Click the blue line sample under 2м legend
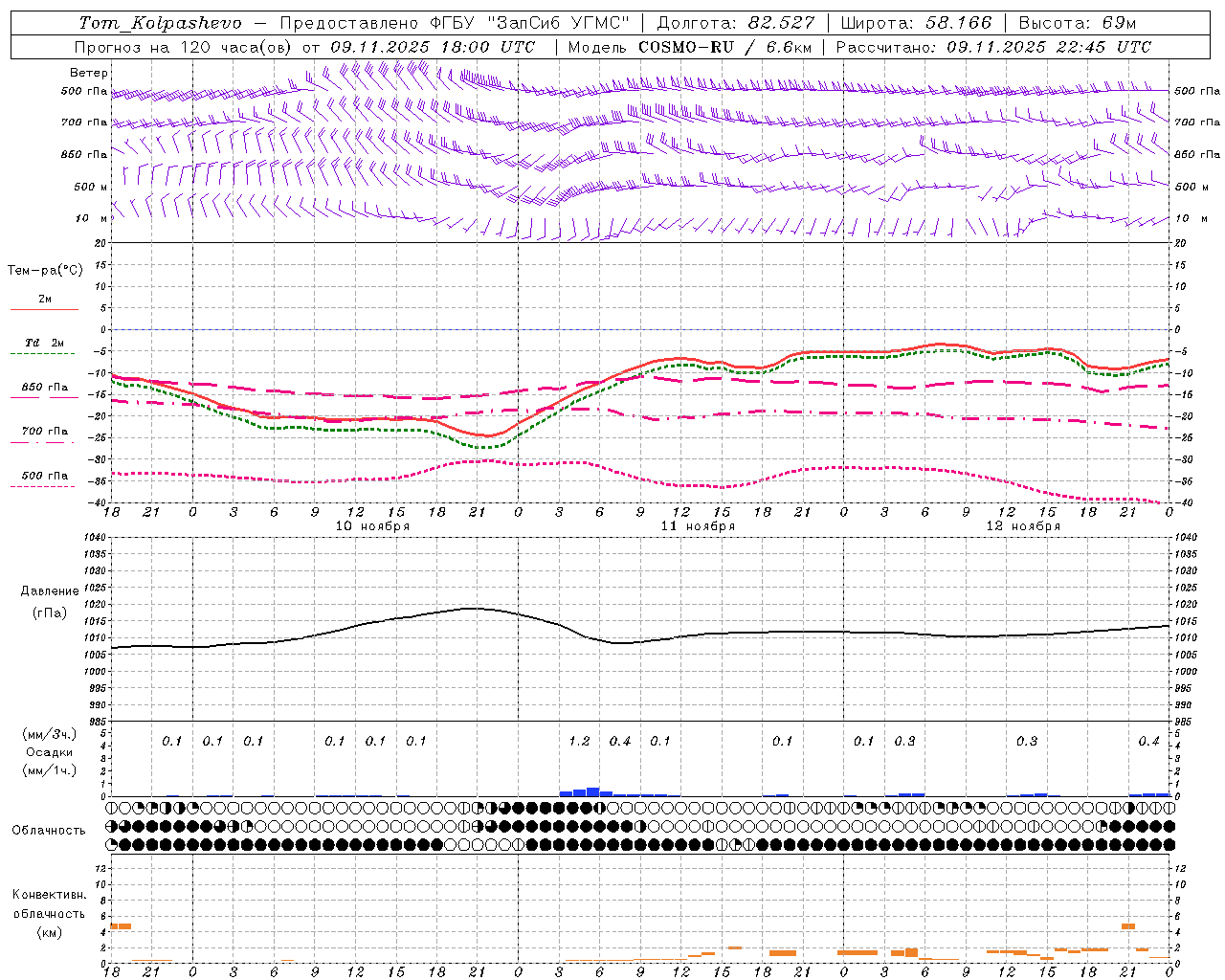 pos(44,310)
